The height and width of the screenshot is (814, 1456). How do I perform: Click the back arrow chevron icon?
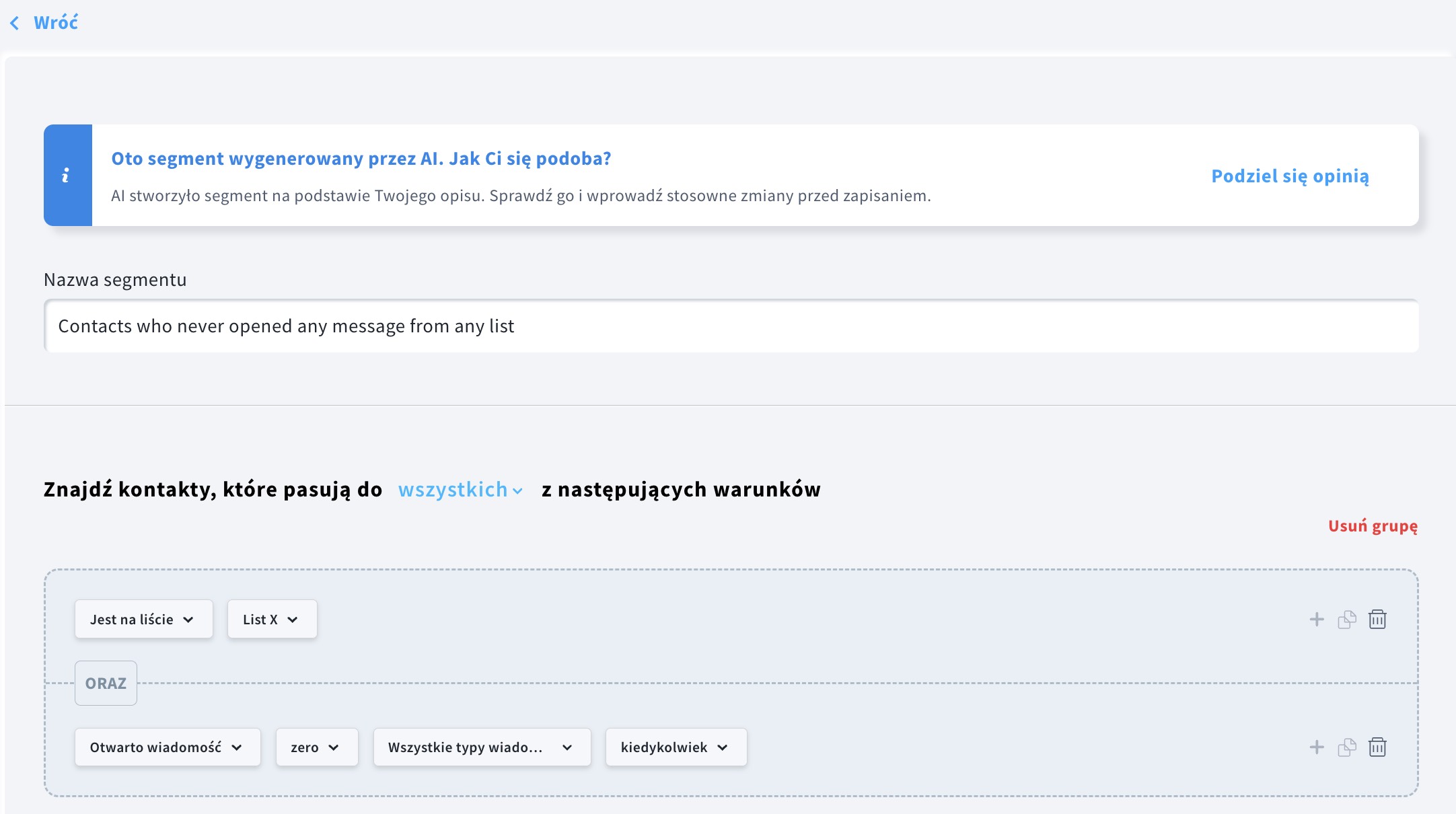[x=15, y=24]
